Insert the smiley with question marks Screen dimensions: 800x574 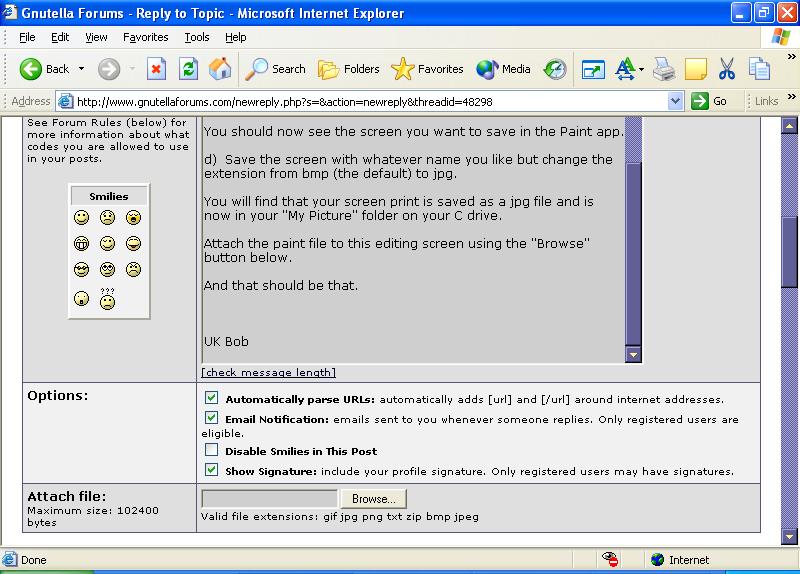pyautogui.click(x=107, y=299)
